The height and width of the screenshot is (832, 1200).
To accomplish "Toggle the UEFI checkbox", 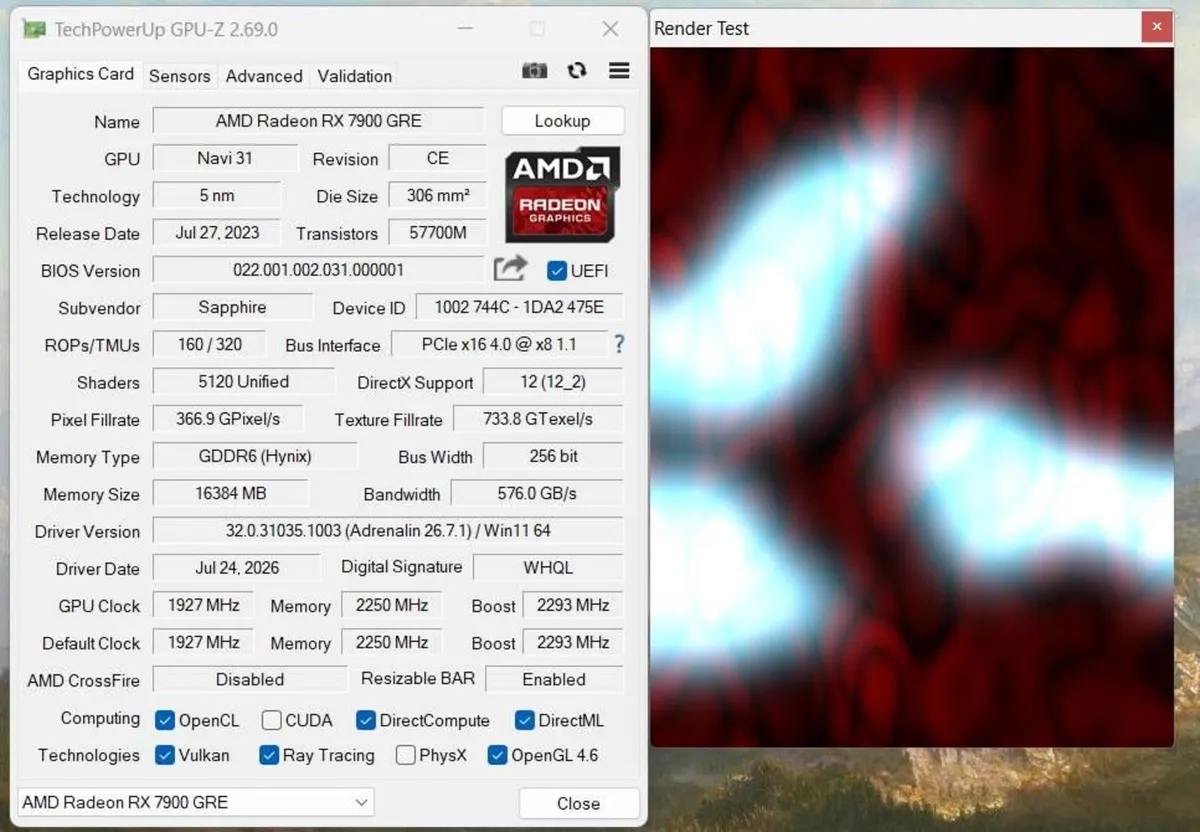I will coord(556,270).
